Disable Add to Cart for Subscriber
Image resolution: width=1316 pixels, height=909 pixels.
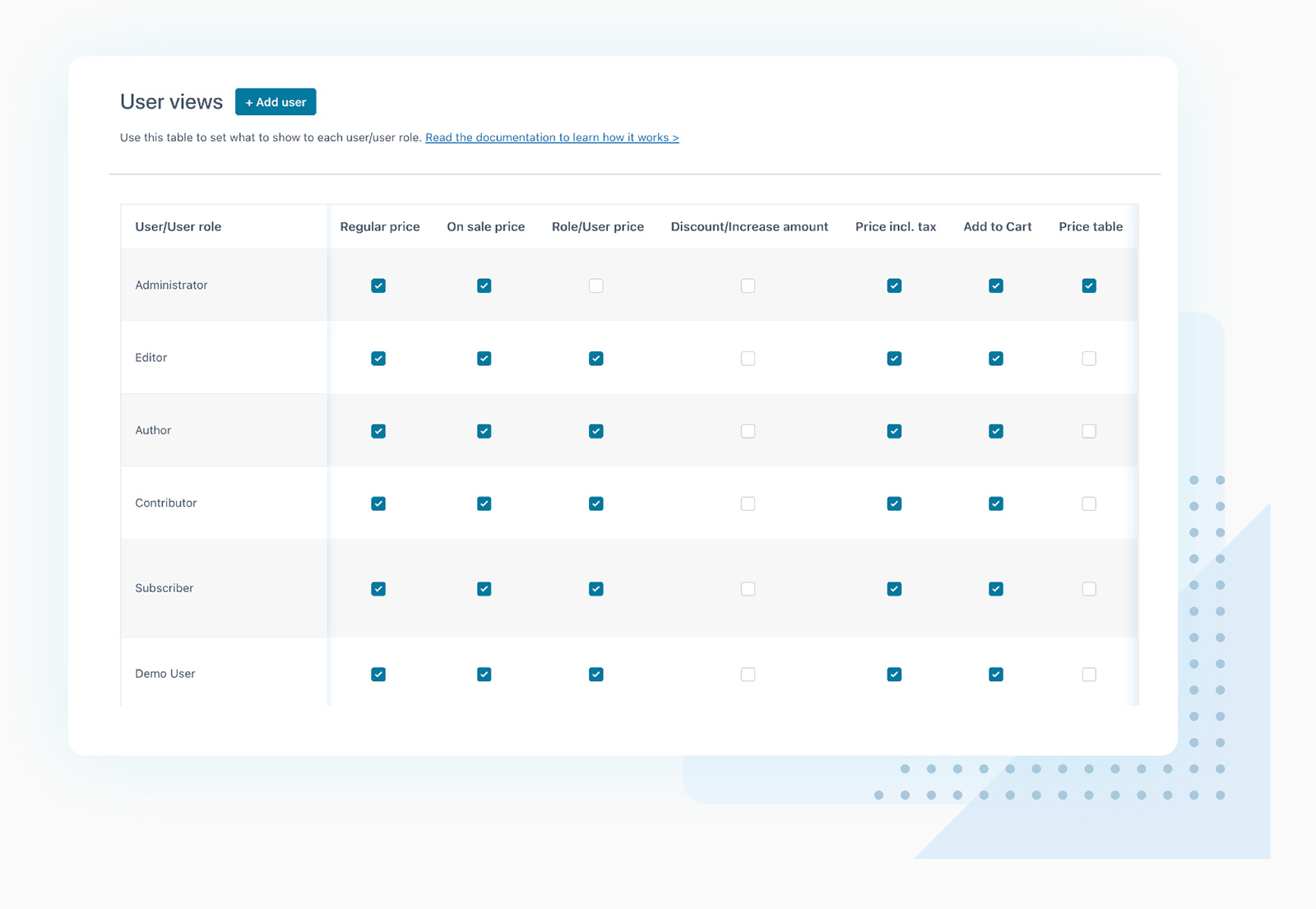coord(995,588)
